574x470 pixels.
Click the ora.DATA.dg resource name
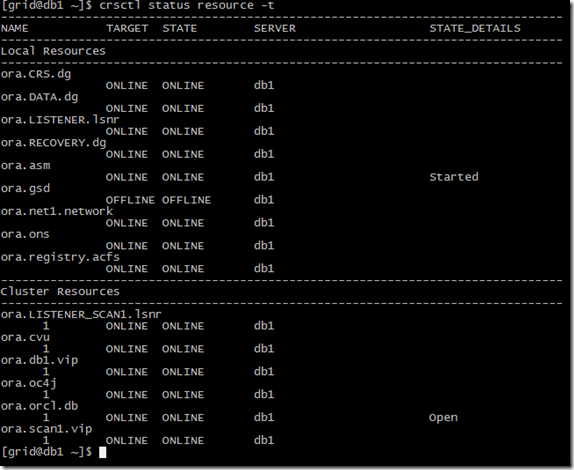(x=40, y=97)
